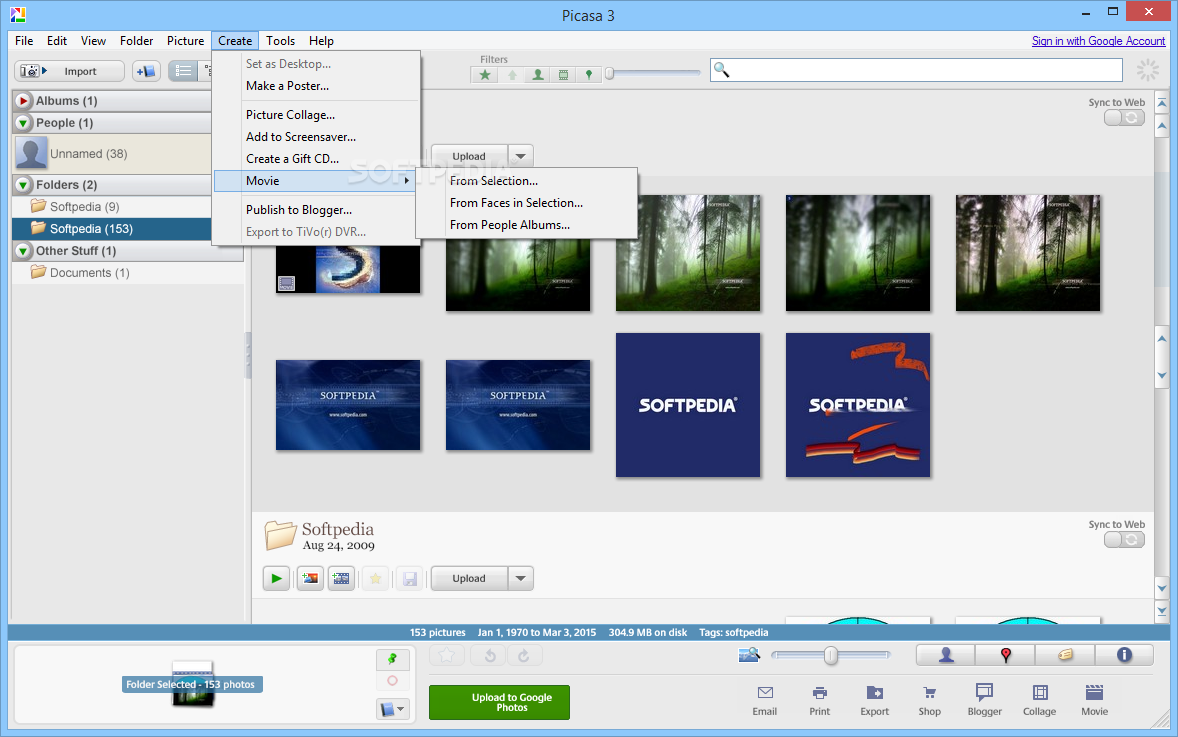Filter by uploaded photos arrow

[x=512, y=74]
